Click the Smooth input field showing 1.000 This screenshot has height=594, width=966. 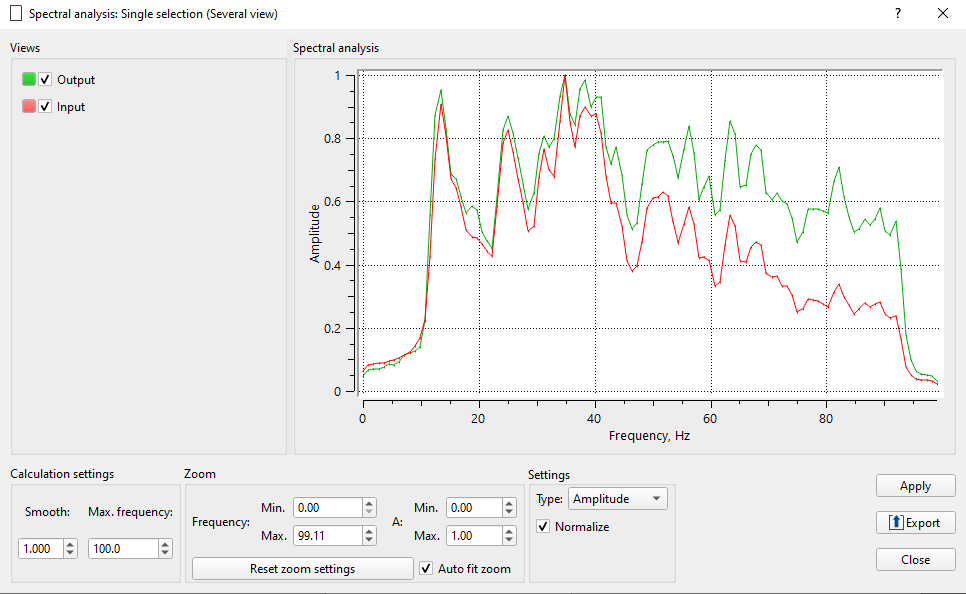[x=40, y=548]
